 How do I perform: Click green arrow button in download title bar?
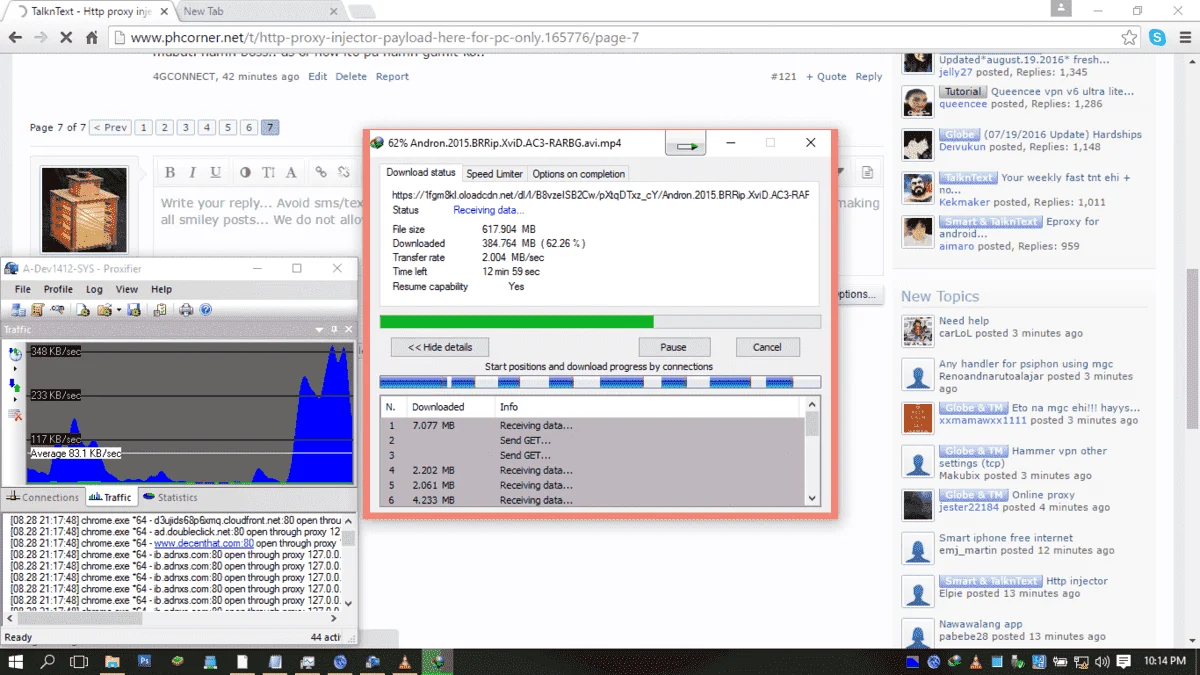(x=685, y=145)
